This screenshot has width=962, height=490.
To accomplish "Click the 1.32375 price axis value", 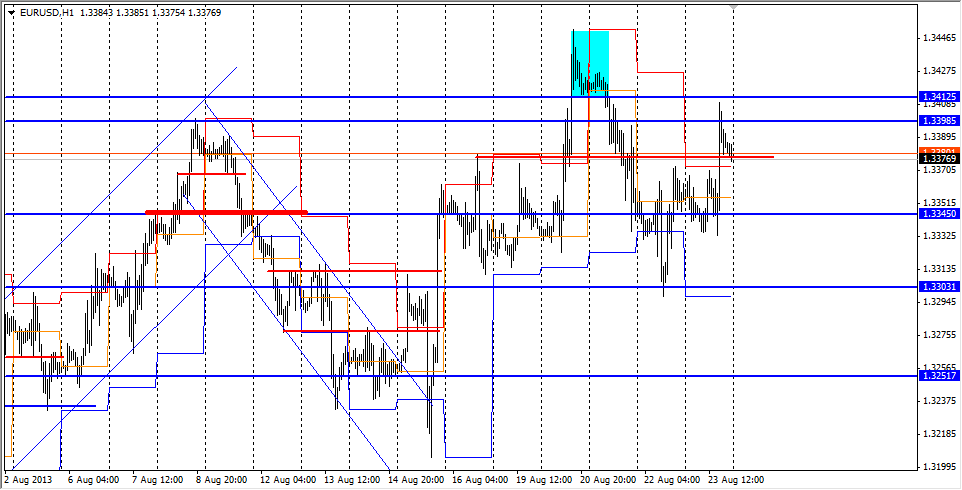I will (939, 401).
